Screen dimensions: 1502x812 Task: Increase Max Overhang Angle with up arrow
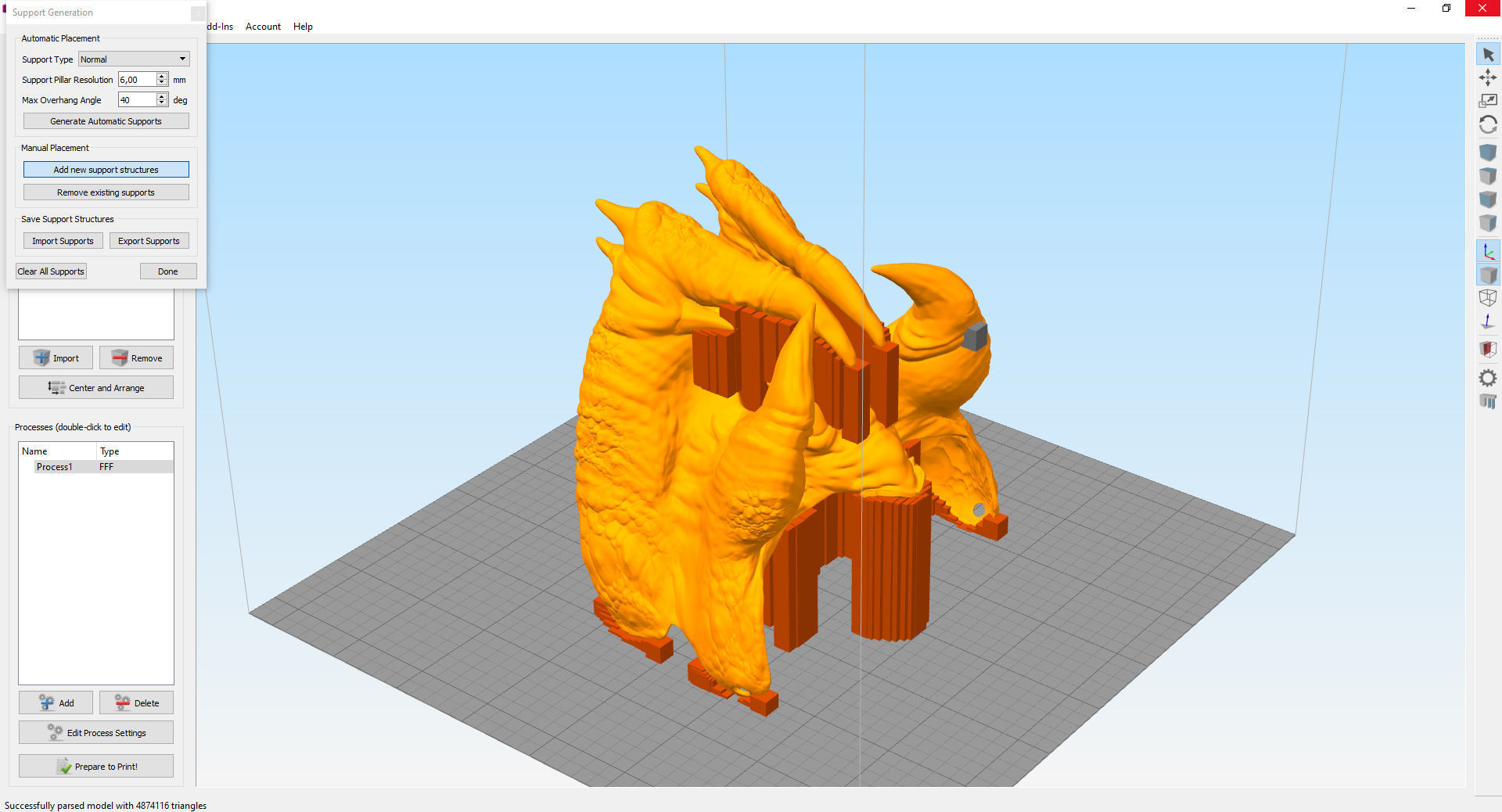[x=162, y=96]
